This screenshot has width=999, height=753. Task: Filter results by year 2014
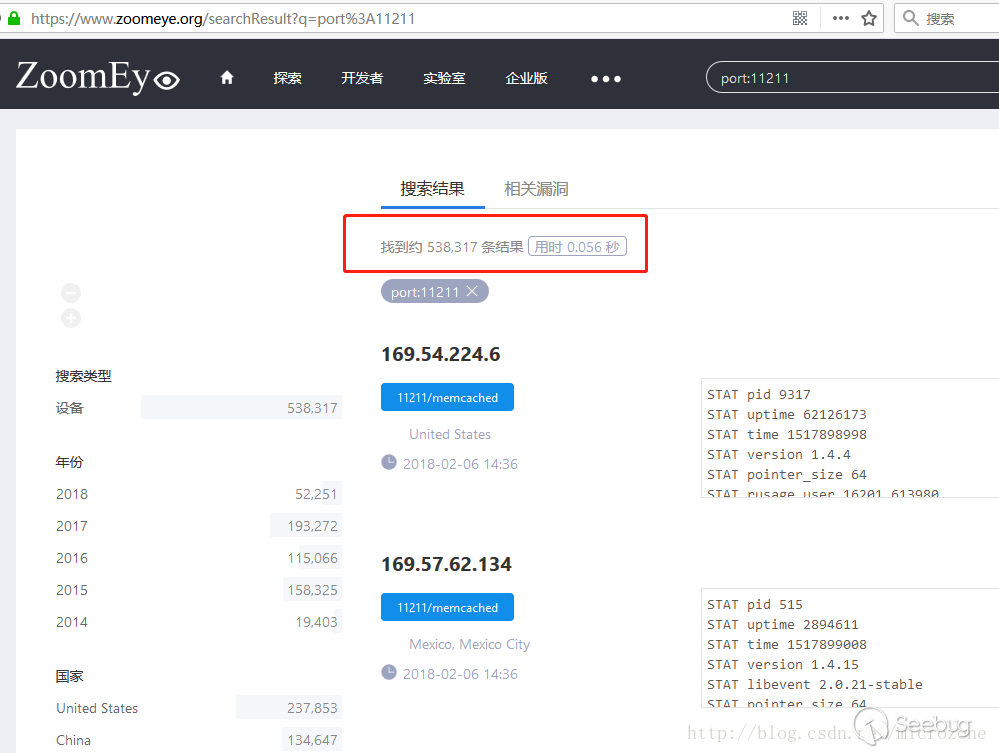pos(198,622)
